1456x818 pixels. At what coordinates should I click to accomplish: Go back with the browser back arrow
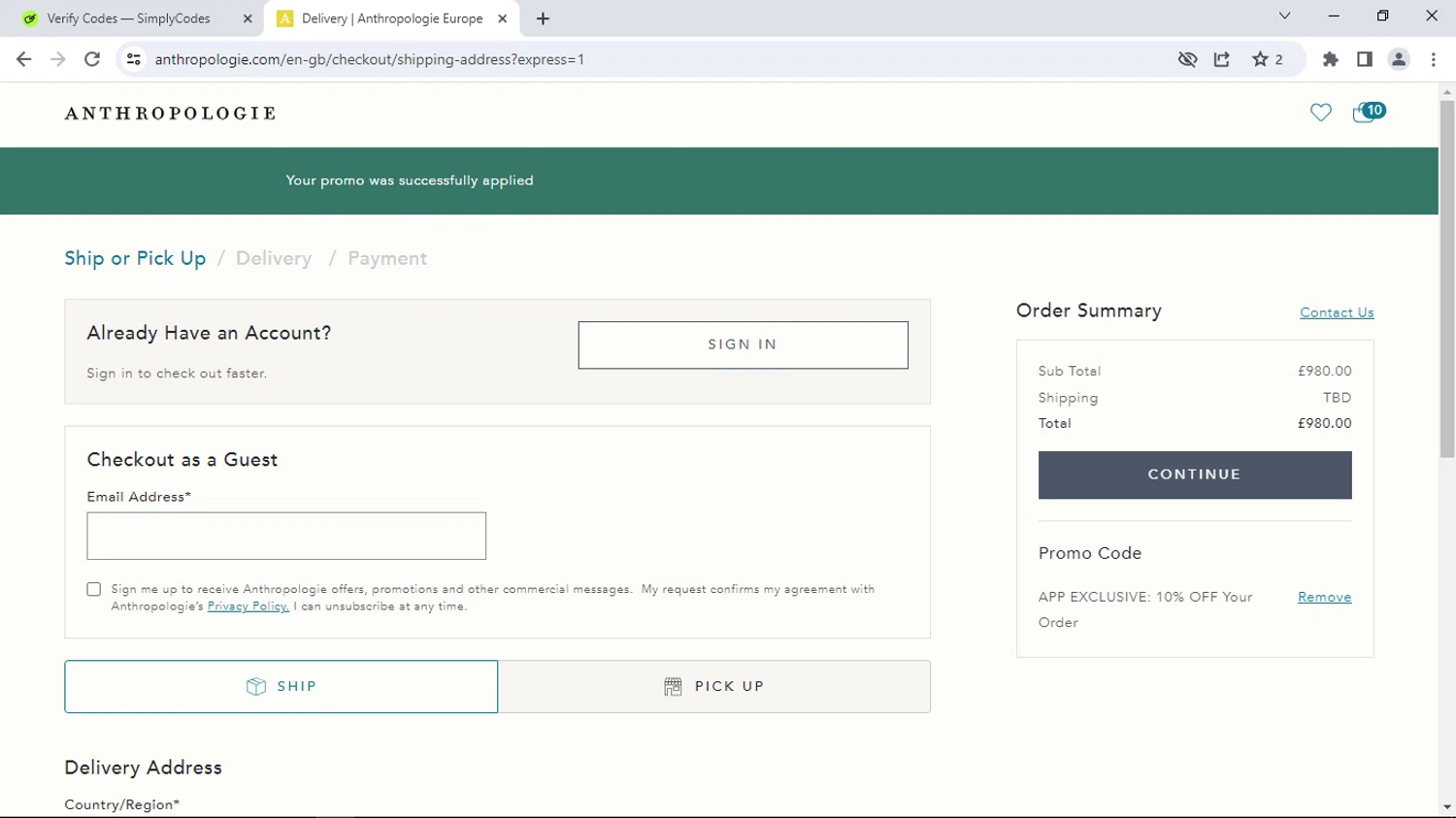pos(24,59)
